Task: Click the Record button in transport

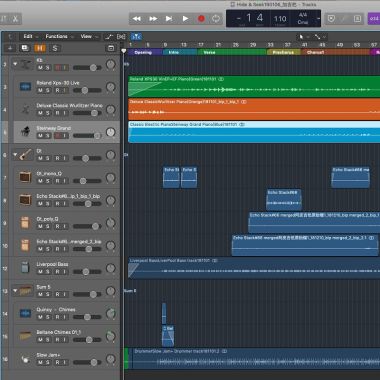Action: (201, 19)
